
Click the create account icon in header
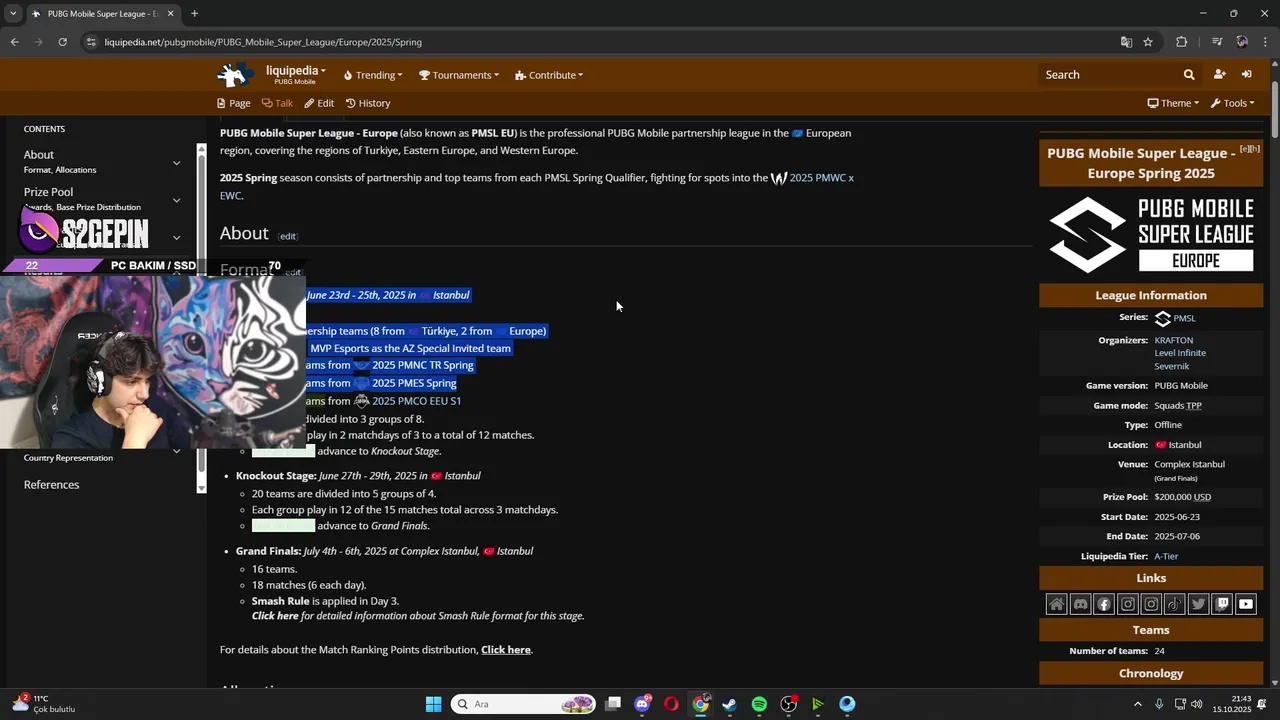point(1219,75)
